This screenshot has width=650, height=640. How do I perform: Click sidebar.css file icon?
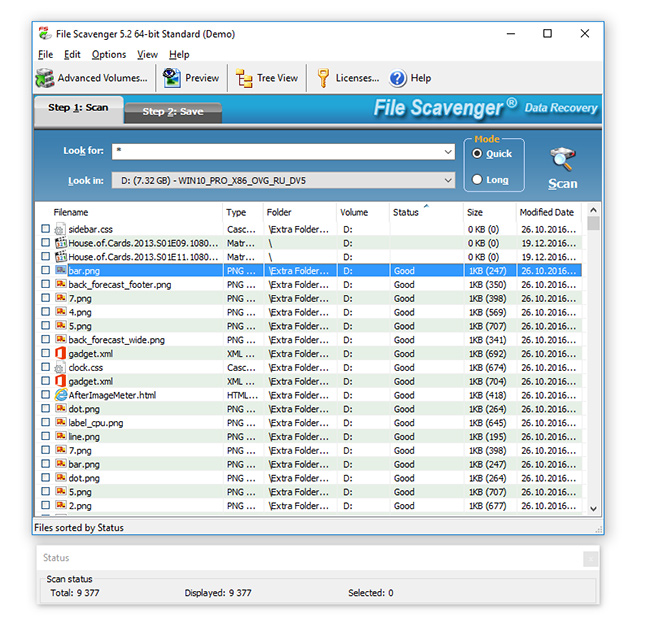pyautogui.click(x=61, y=229)
